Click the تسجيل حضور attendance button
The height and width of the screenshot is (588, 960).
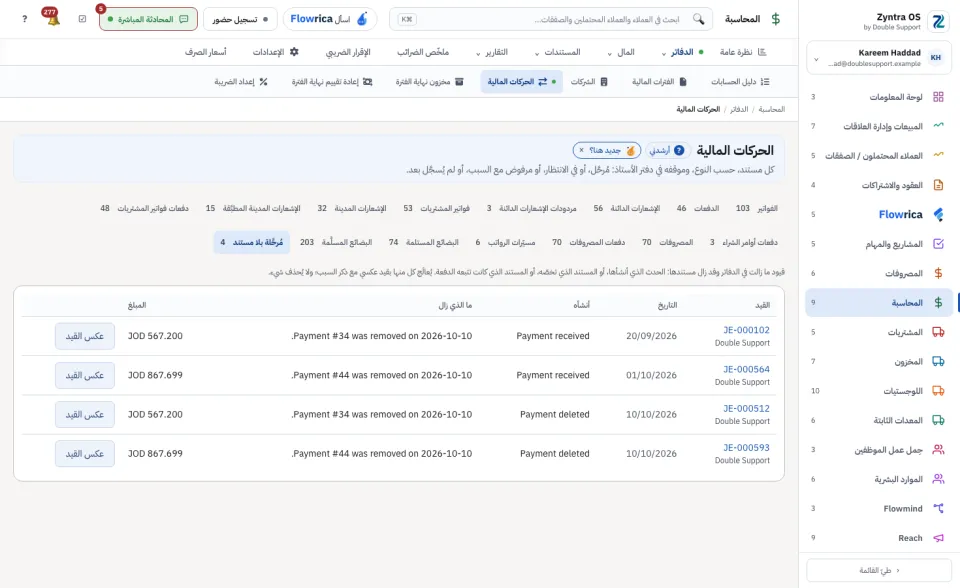[x=240, y=19]
